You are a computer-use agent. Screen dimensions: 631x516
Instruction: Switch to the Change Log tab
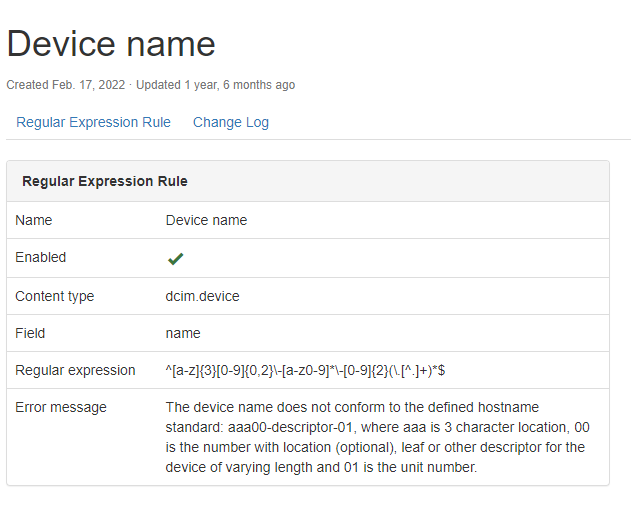point(230,122)
